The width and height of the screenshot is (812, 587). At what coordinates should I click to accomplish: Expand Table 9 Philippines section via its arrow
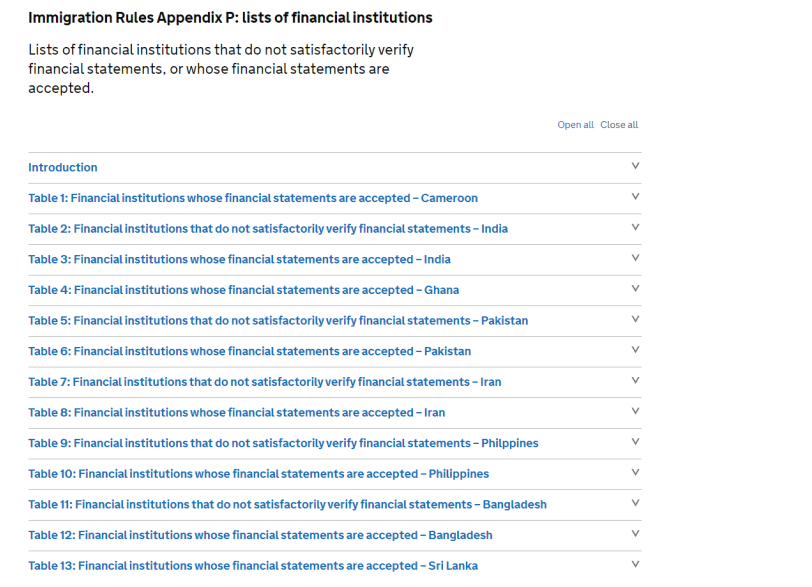[x=635, y=442]
